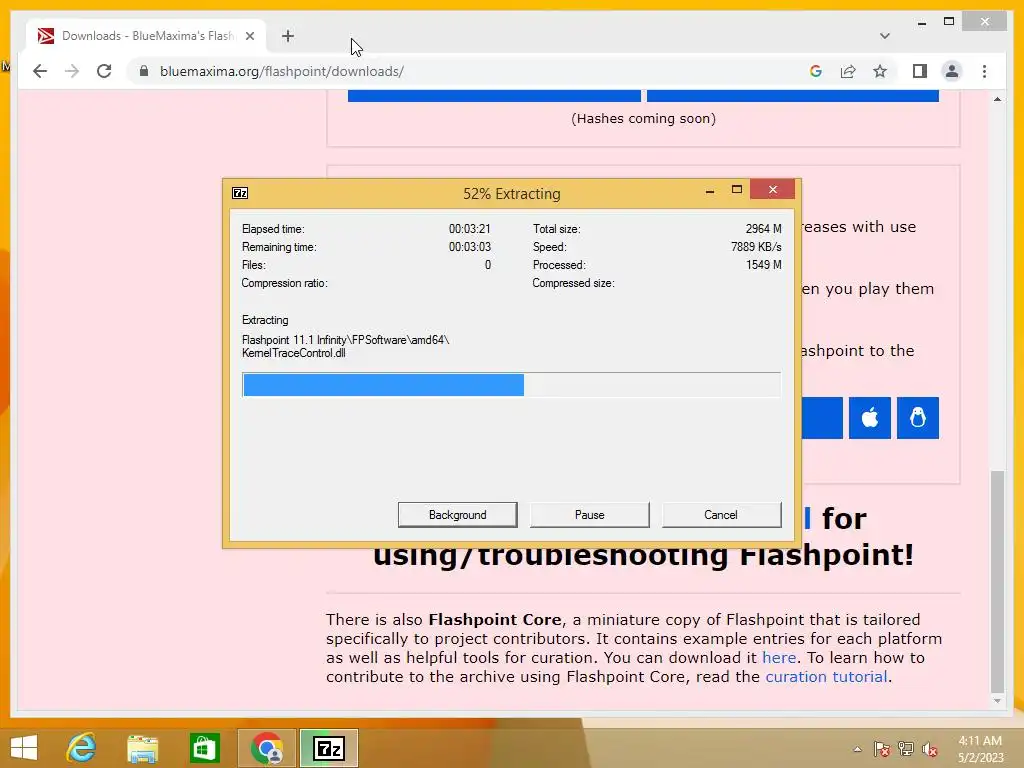Maximize the 7-Zip Extracting dialog
Viewport: 1024px width, 768px height.
coord(737,189)
